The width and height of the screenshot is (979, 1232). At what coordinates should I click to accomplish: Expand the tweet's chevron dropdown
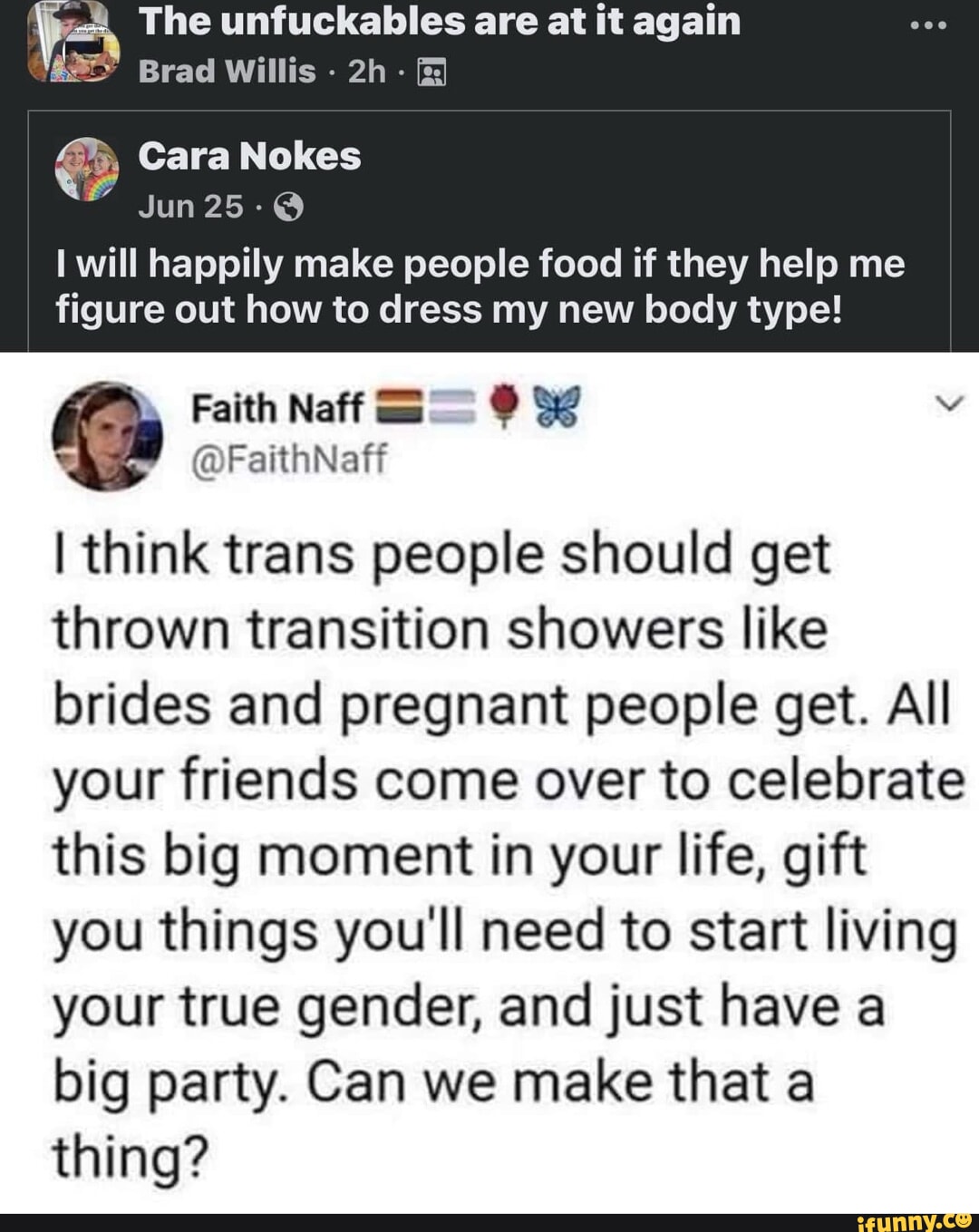click(948, 405)
